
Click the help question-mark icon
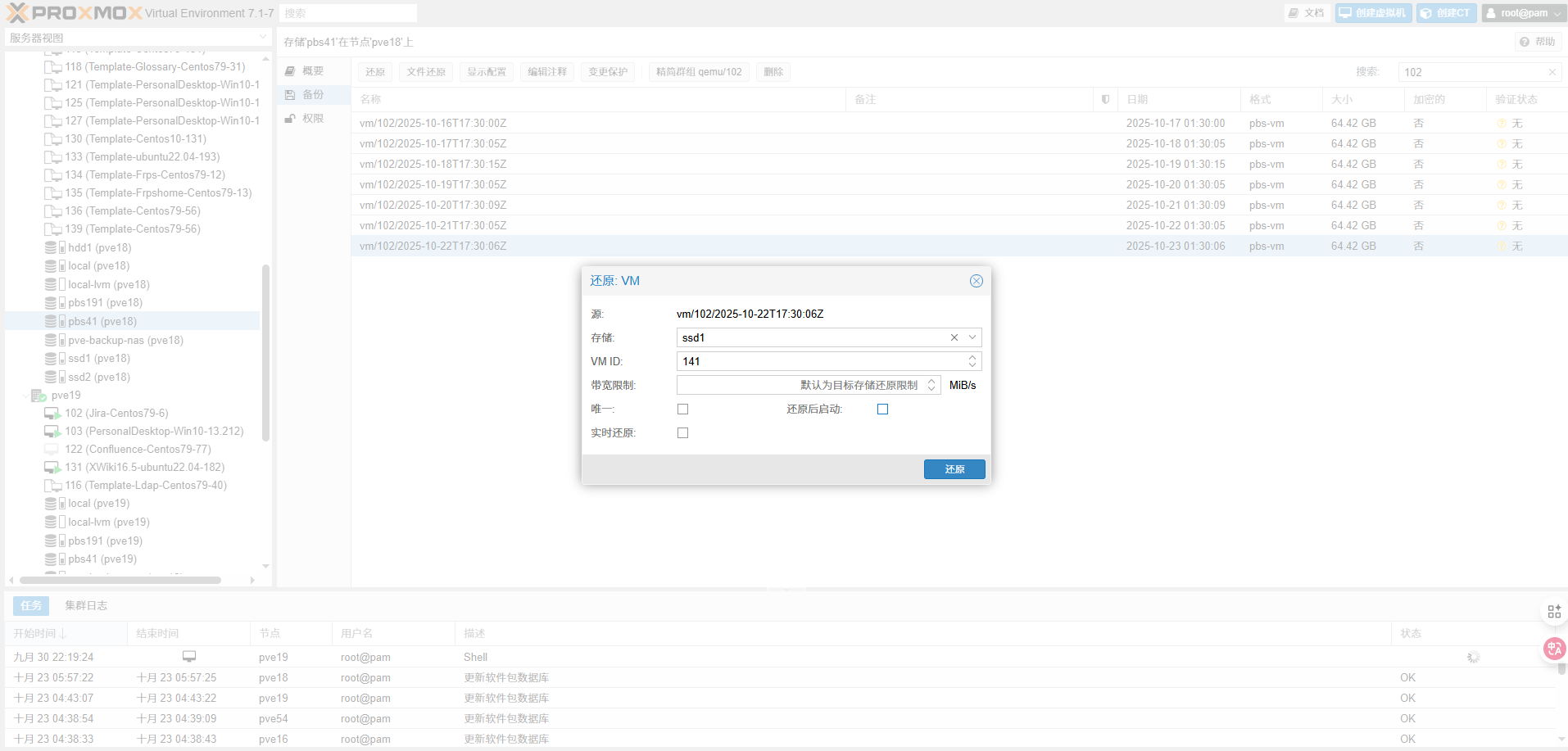point(1524,42)
